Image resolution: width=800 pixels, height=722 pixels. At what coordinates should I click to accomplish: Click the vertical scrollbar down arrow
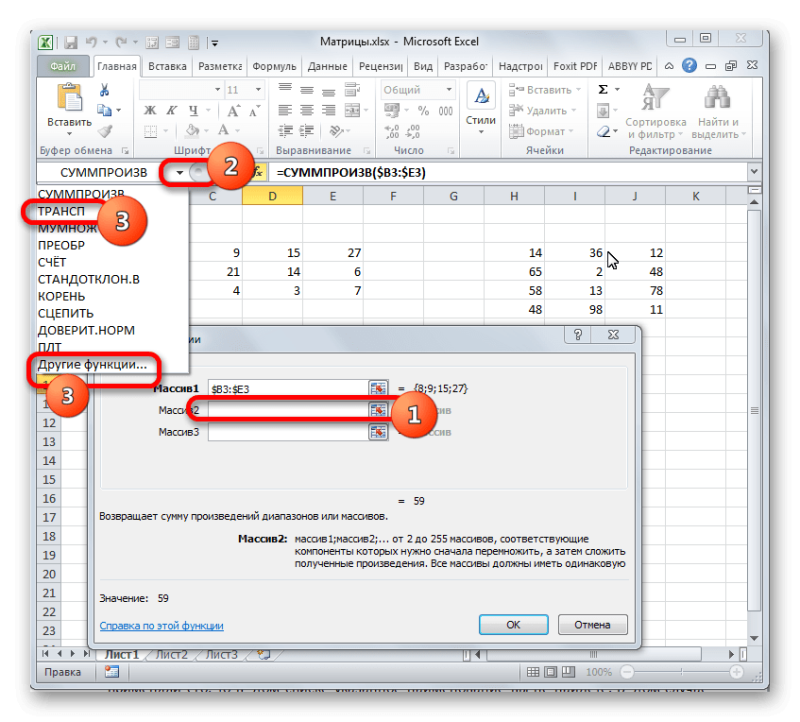[x=754, y=638]
